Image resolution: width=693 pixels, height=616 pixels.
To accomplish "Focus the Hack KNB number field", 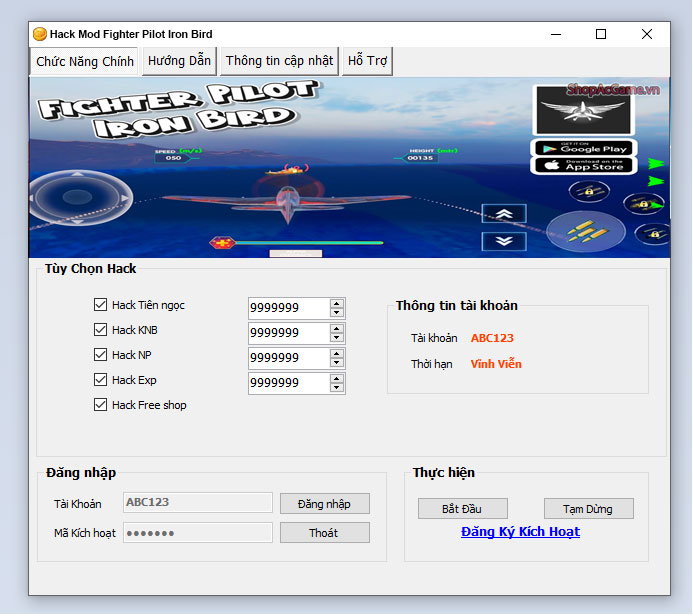I will [289, 333].
